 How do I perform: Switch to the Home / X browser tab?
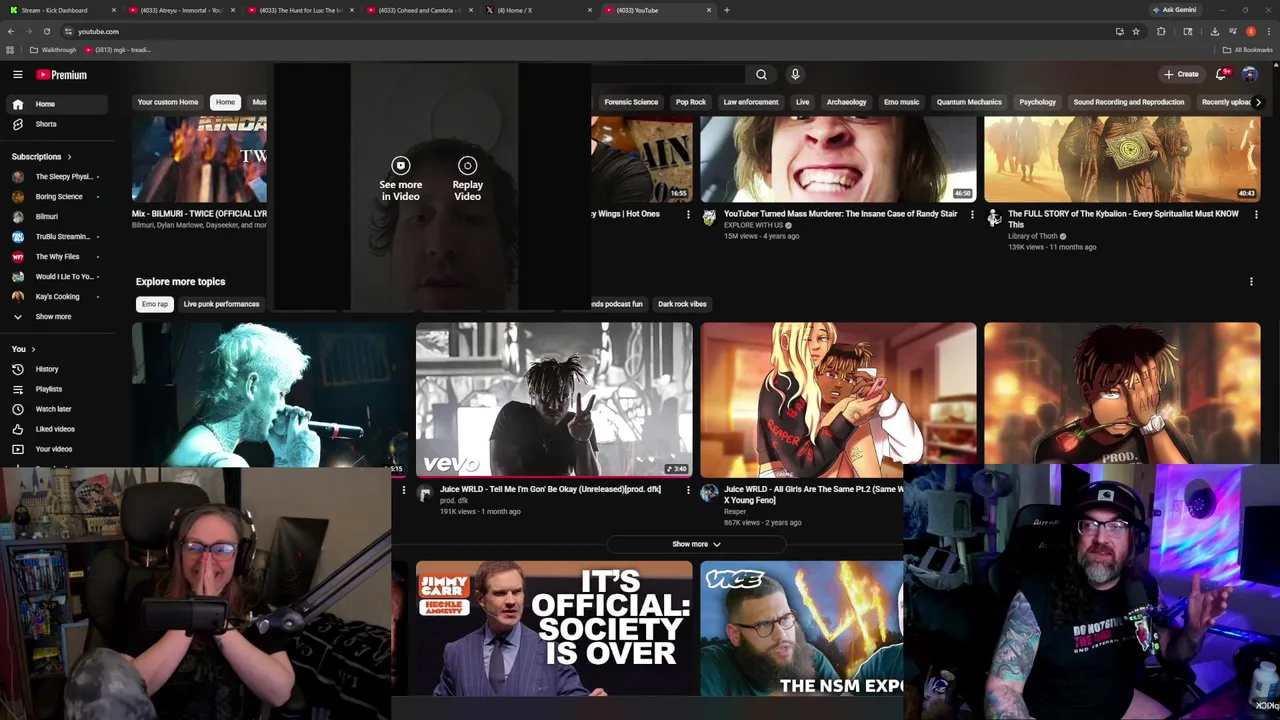538,10
